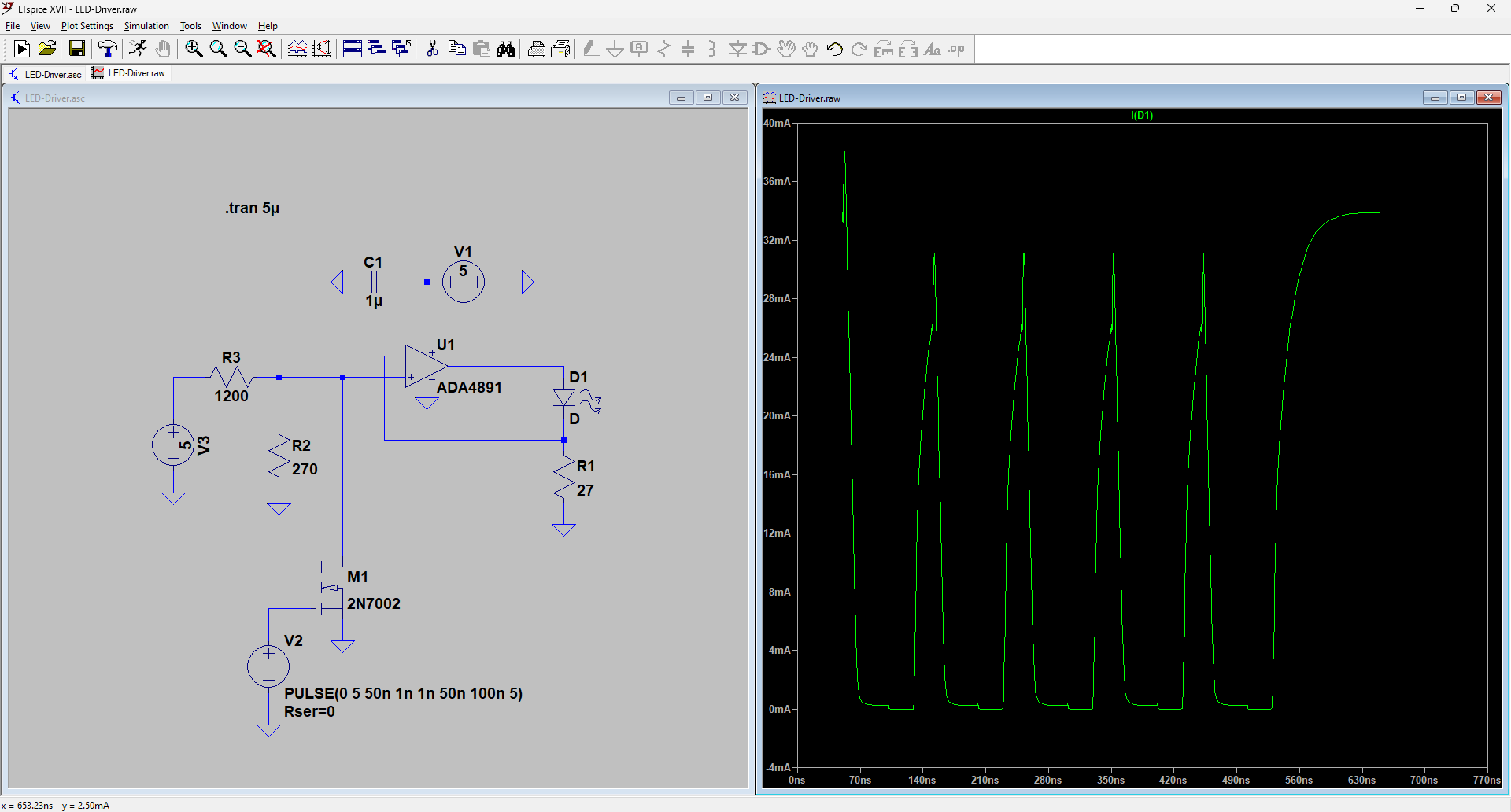
Task: Halt simulation with the hand icon
Action: click(162, 49)
